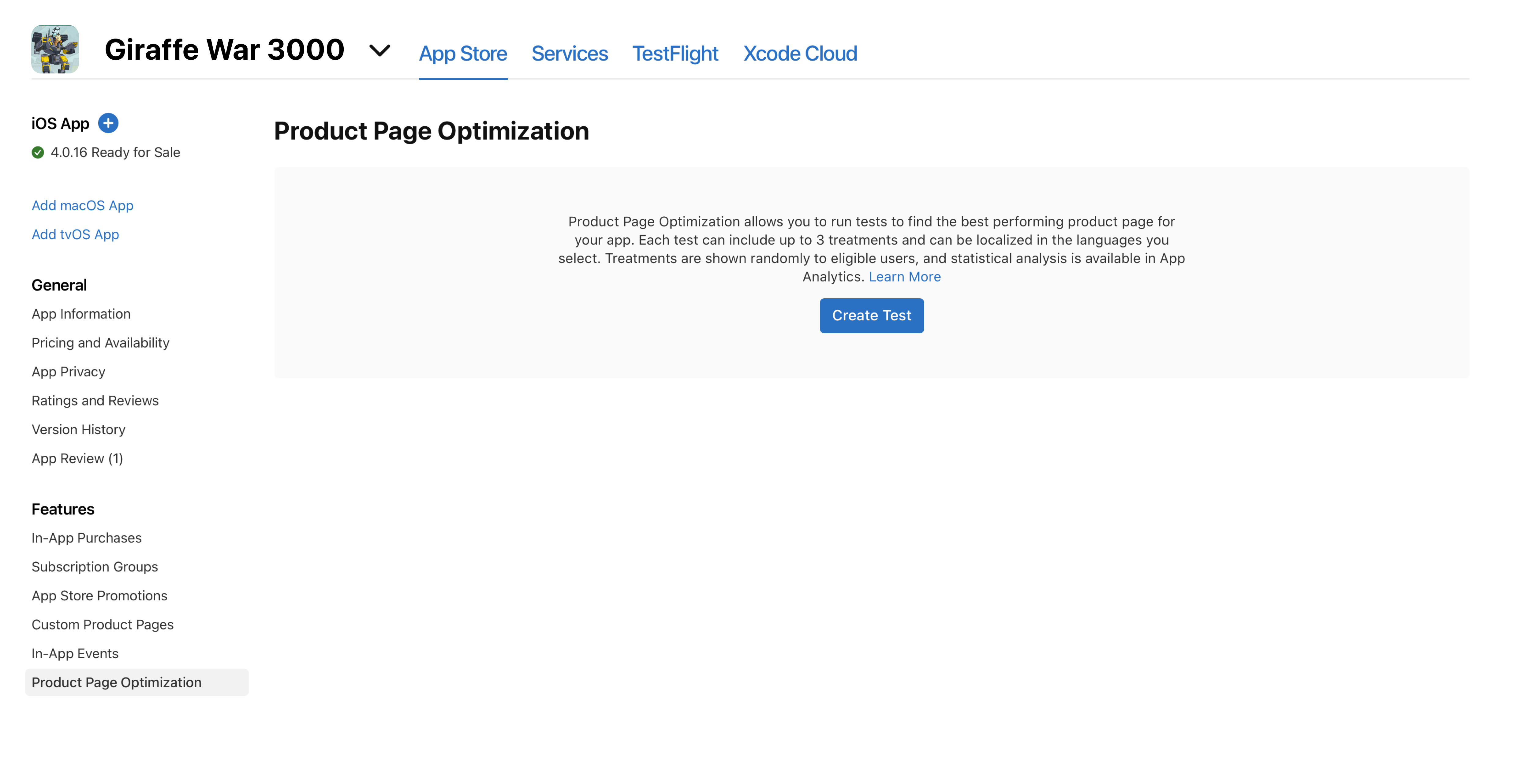Screen dimensions: 1514x784
Task: Click the green Ready for Sale status icon
Action: coord(38,152)
